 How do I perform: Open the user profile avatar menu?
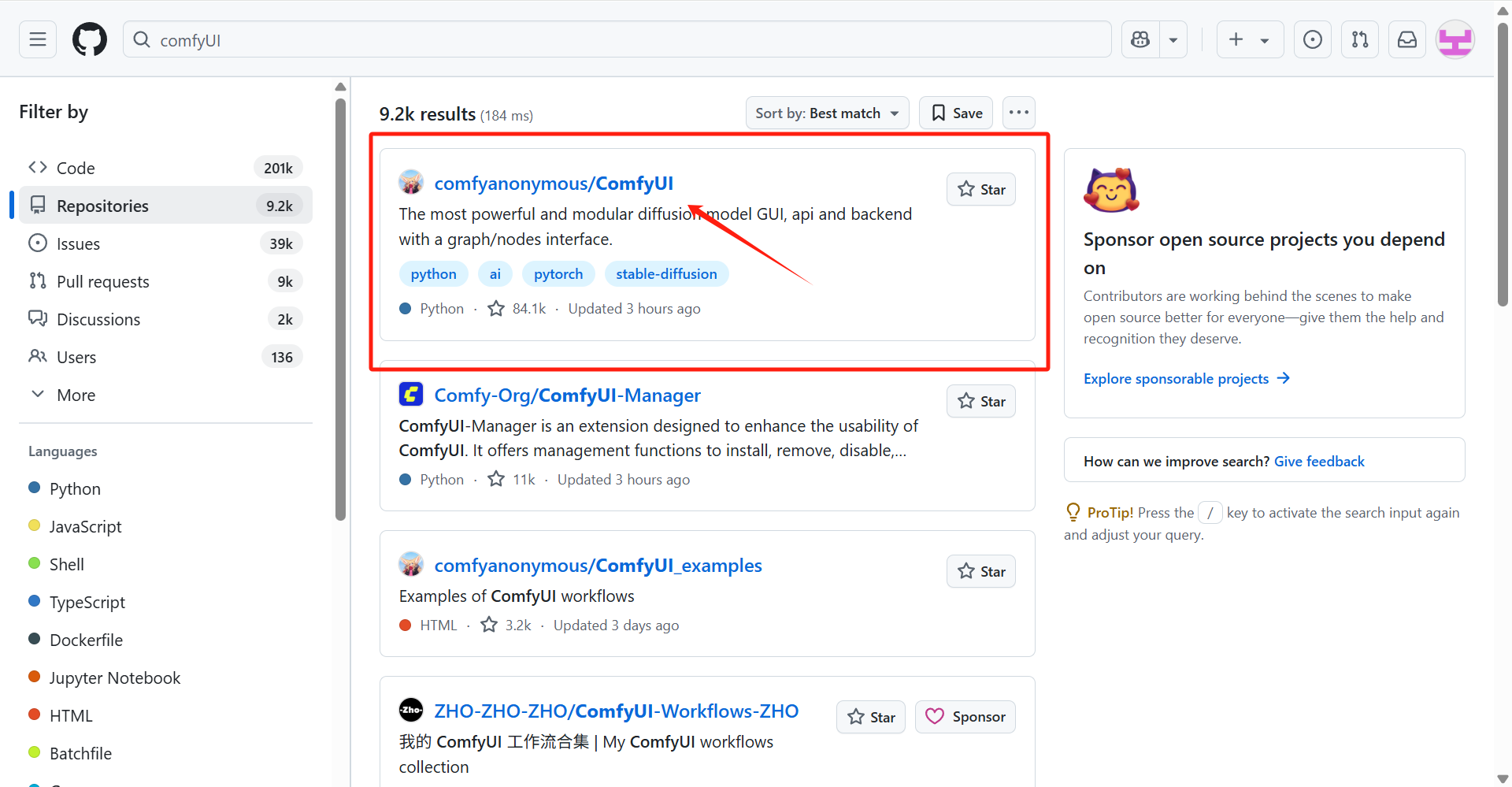coord(1455,39)
